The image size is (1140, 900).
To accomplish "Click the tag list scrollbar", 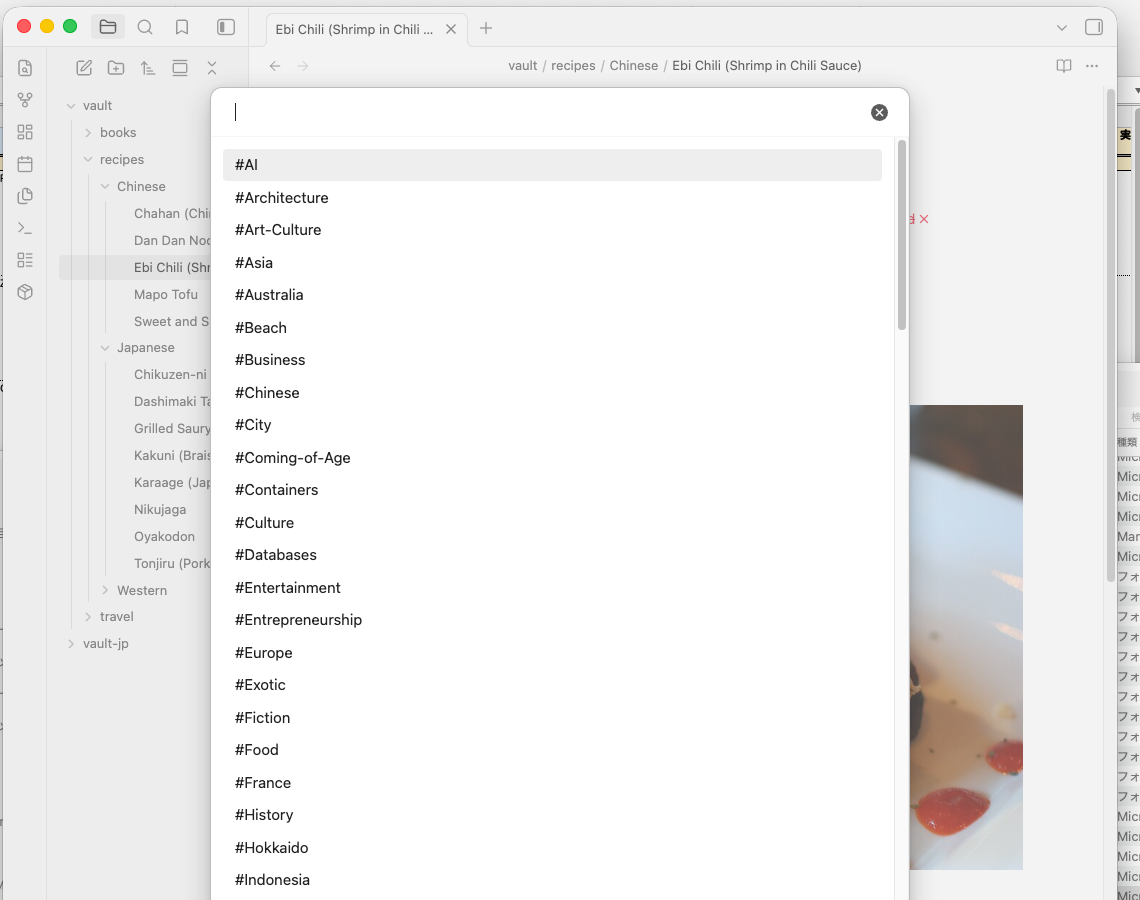I will coord(902,235).
